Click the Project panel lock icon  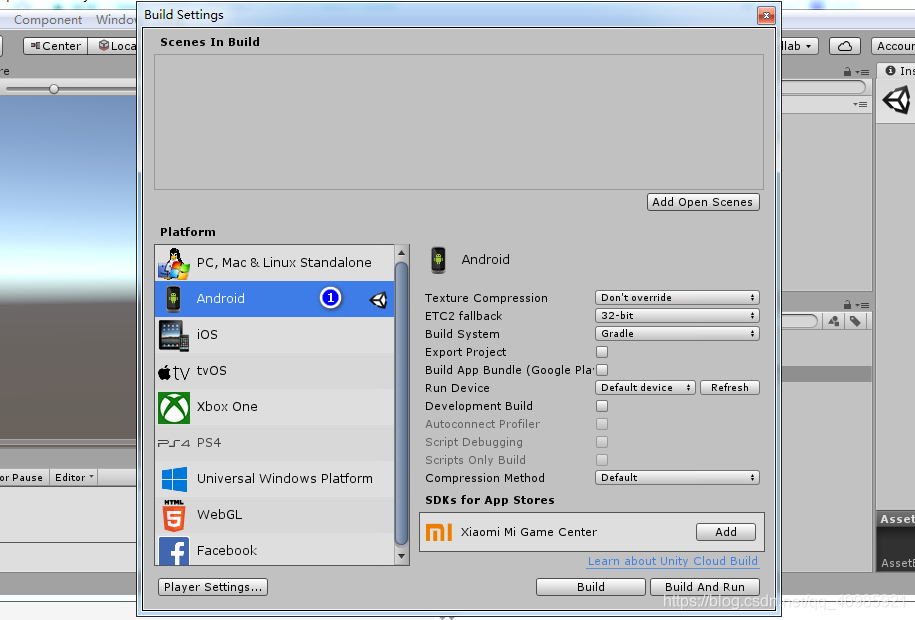click(847, 305)
